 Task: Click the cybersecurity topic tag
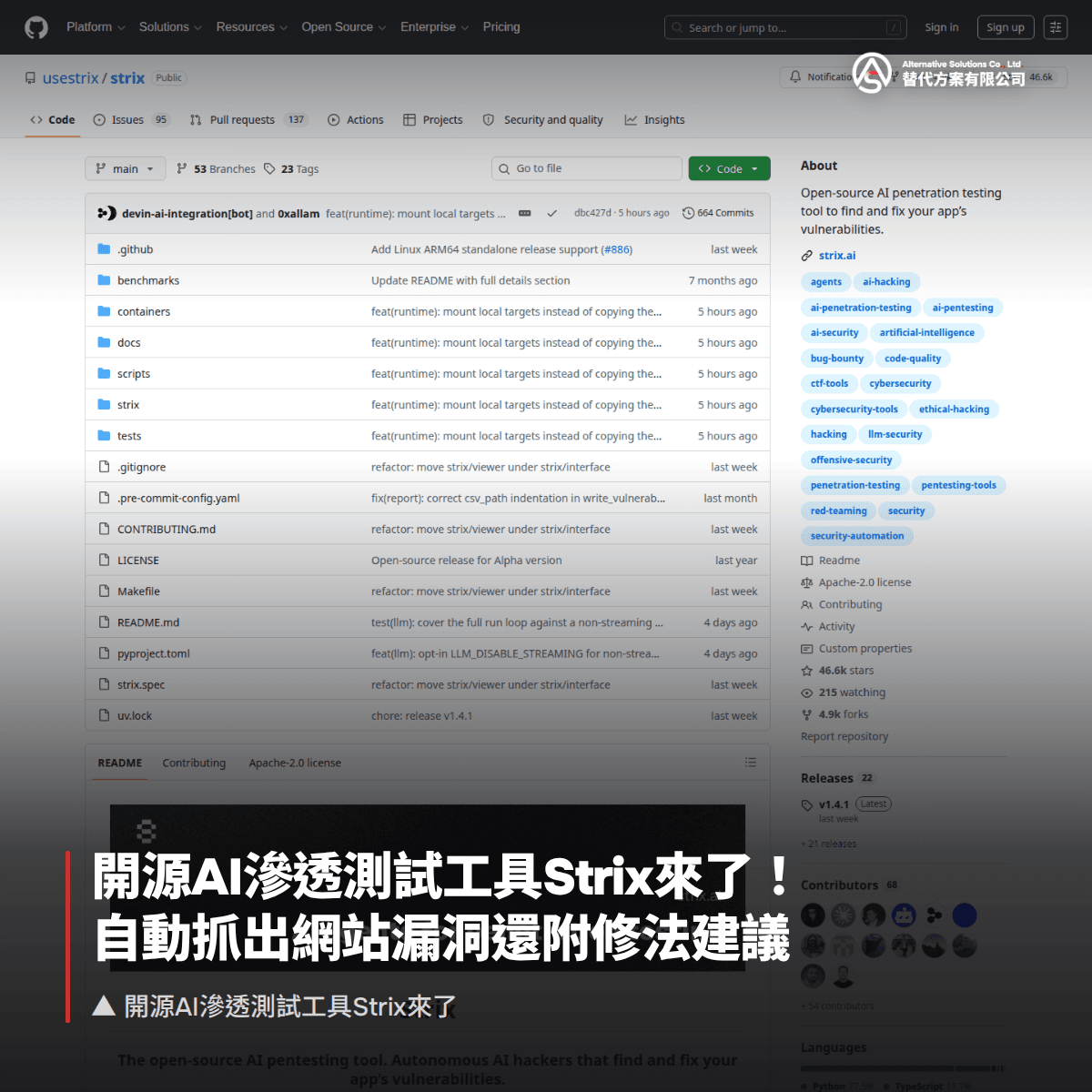coord(900,384)
